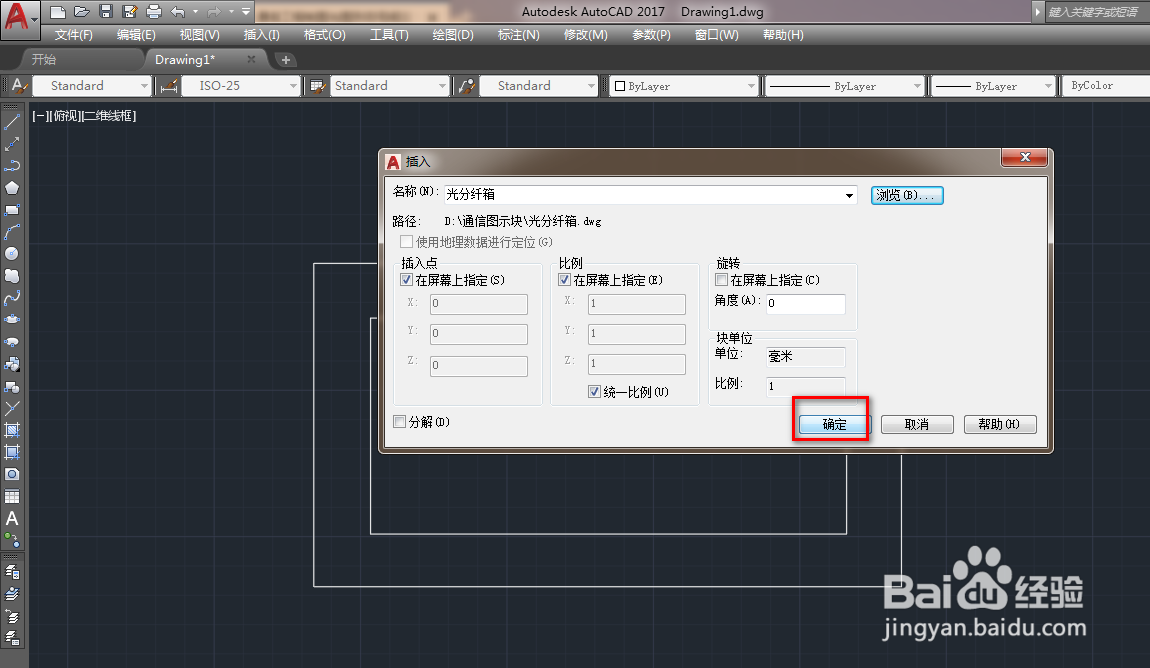Close the Drawing1 tab

(252, 59)
